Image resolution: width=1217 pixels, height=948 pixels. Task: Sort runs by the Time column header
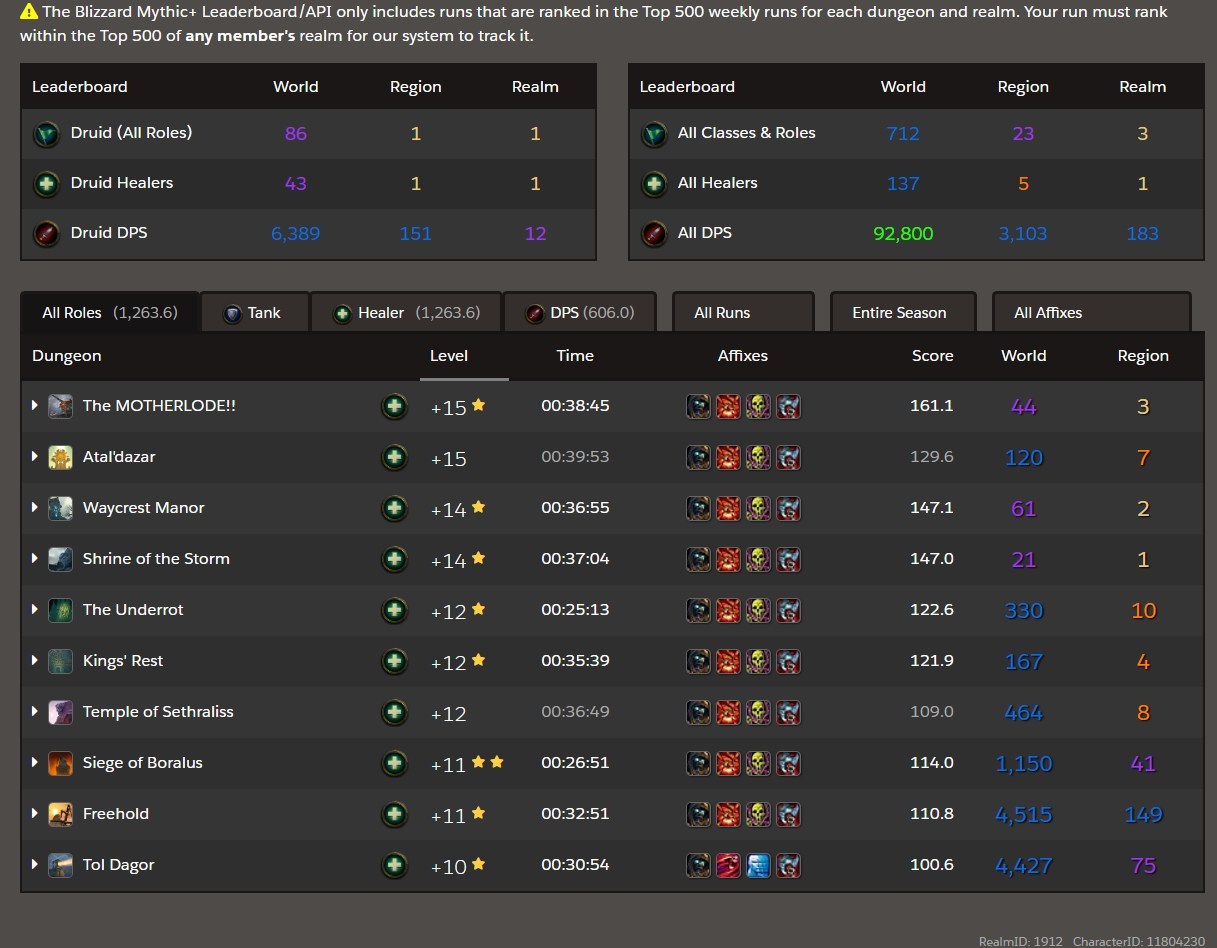coord(575,356)
